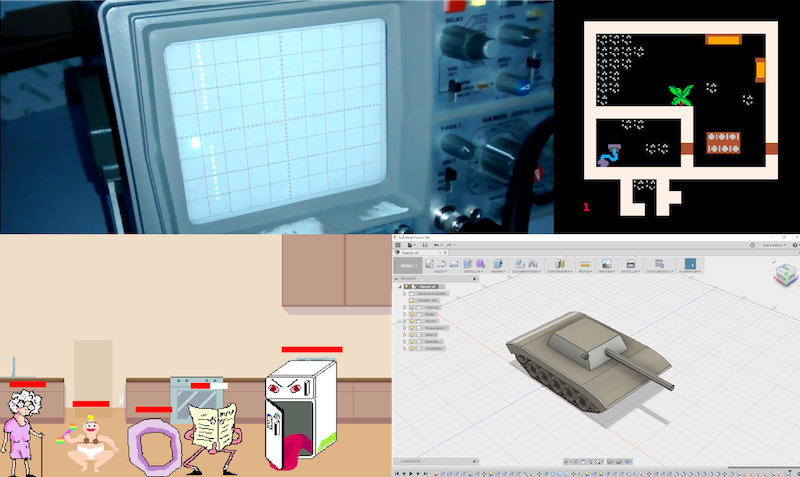800x477 pixels.
Task: Toggle lightbulb visibility of rechteKette:1
Action: click(412, 348)
